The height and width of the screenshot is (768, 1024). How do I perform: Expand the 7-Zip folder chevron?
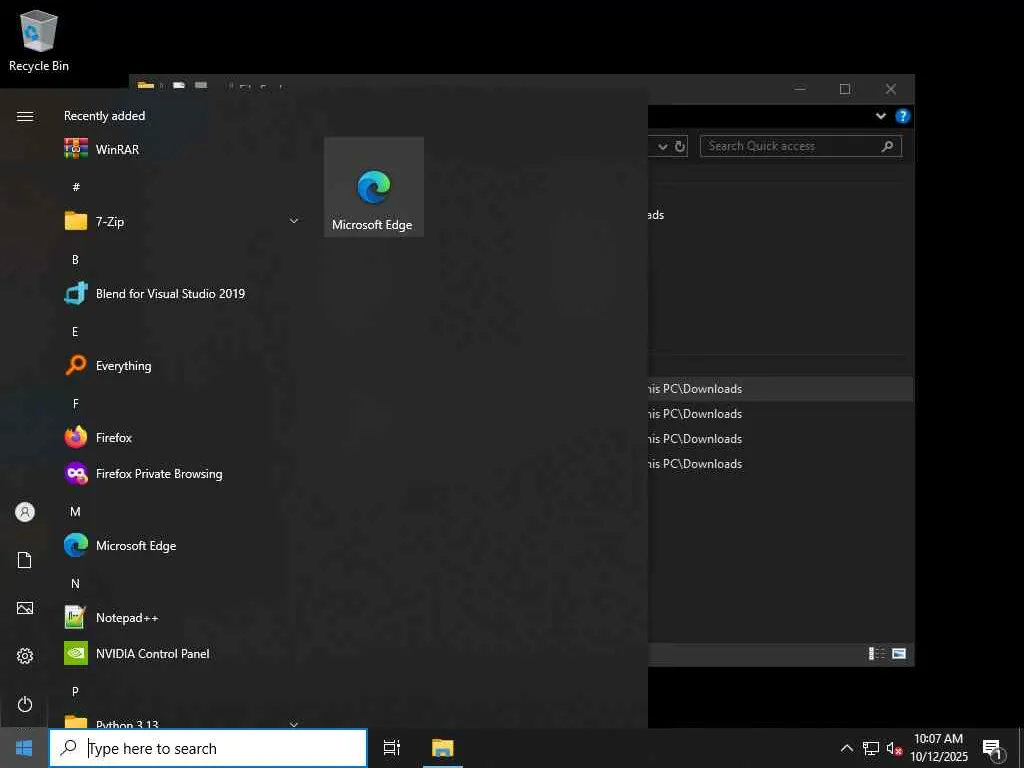click(294, 221)
